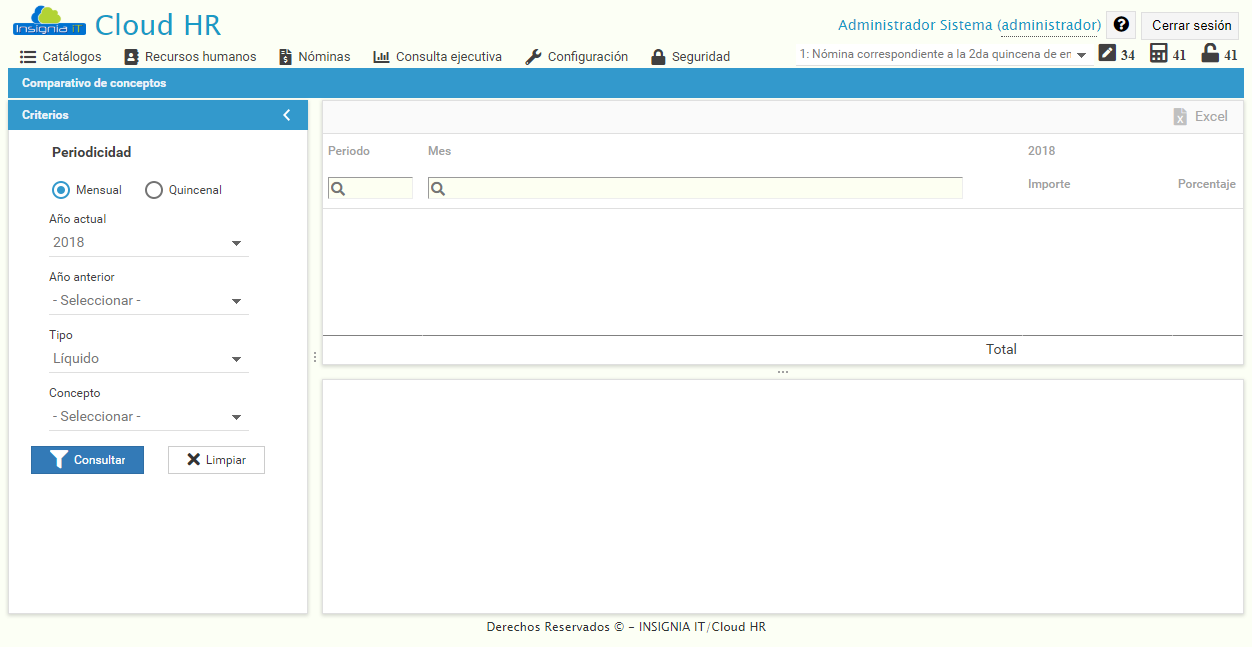This screenshot has height=647, width=1252.
Task: Click the Limpiar button
Action: 216,459
